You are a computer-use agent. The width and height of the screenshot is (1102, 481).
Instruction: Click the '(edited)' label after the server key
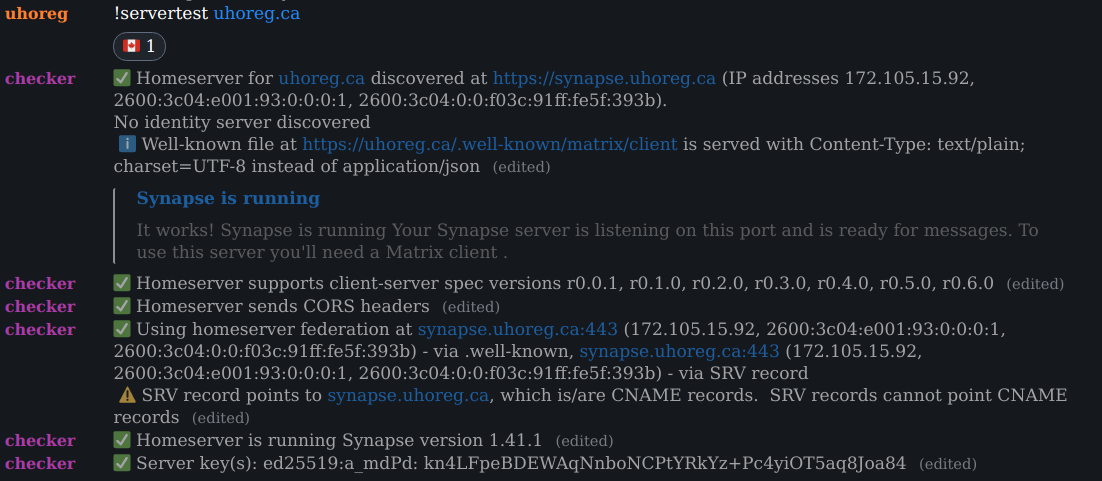[947, 464]
